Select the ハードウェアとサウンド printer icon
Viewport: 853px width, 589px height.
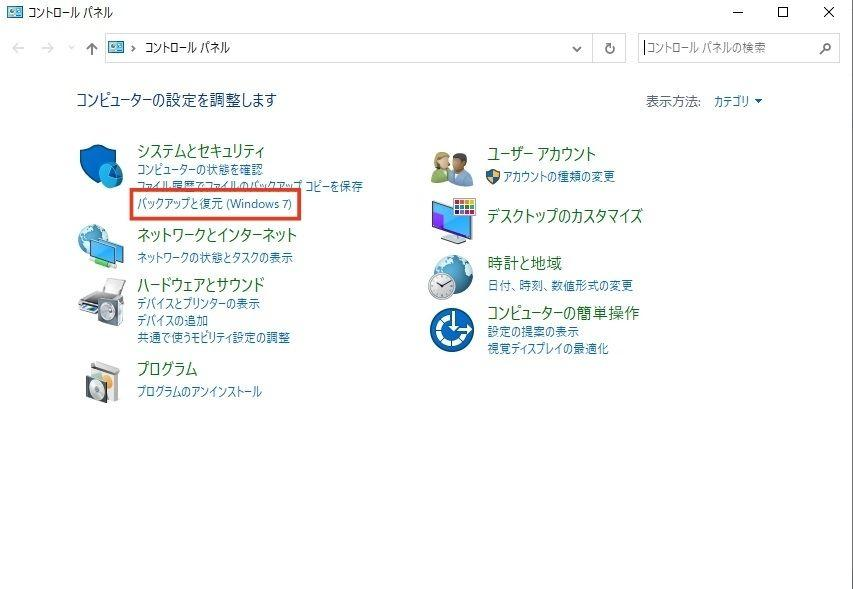100,303
